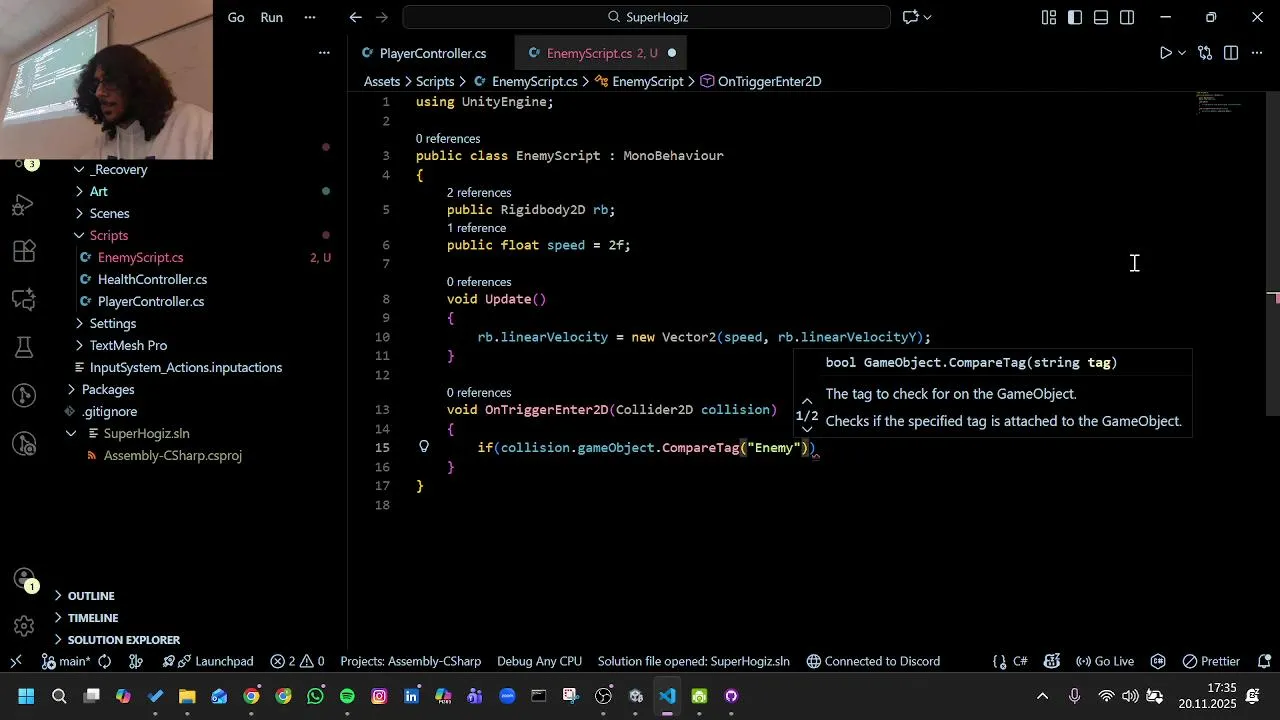The width and height of the screenshot is (1280, 720).
Task: Open the Windows Start menu
Action: [26, 696]
